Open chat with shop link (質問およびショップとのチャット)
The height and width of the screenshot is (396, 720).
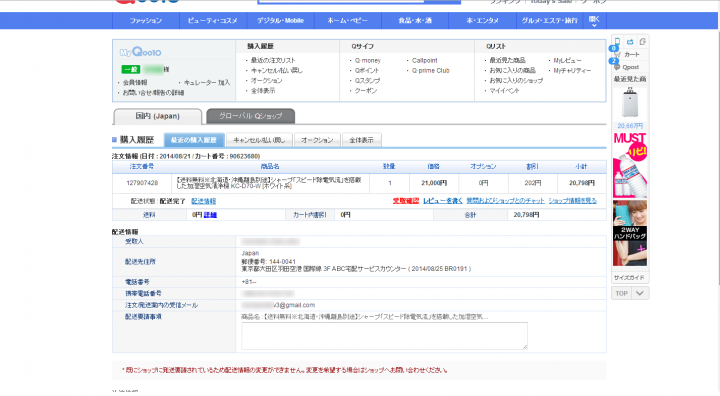[x=505, y=201]
